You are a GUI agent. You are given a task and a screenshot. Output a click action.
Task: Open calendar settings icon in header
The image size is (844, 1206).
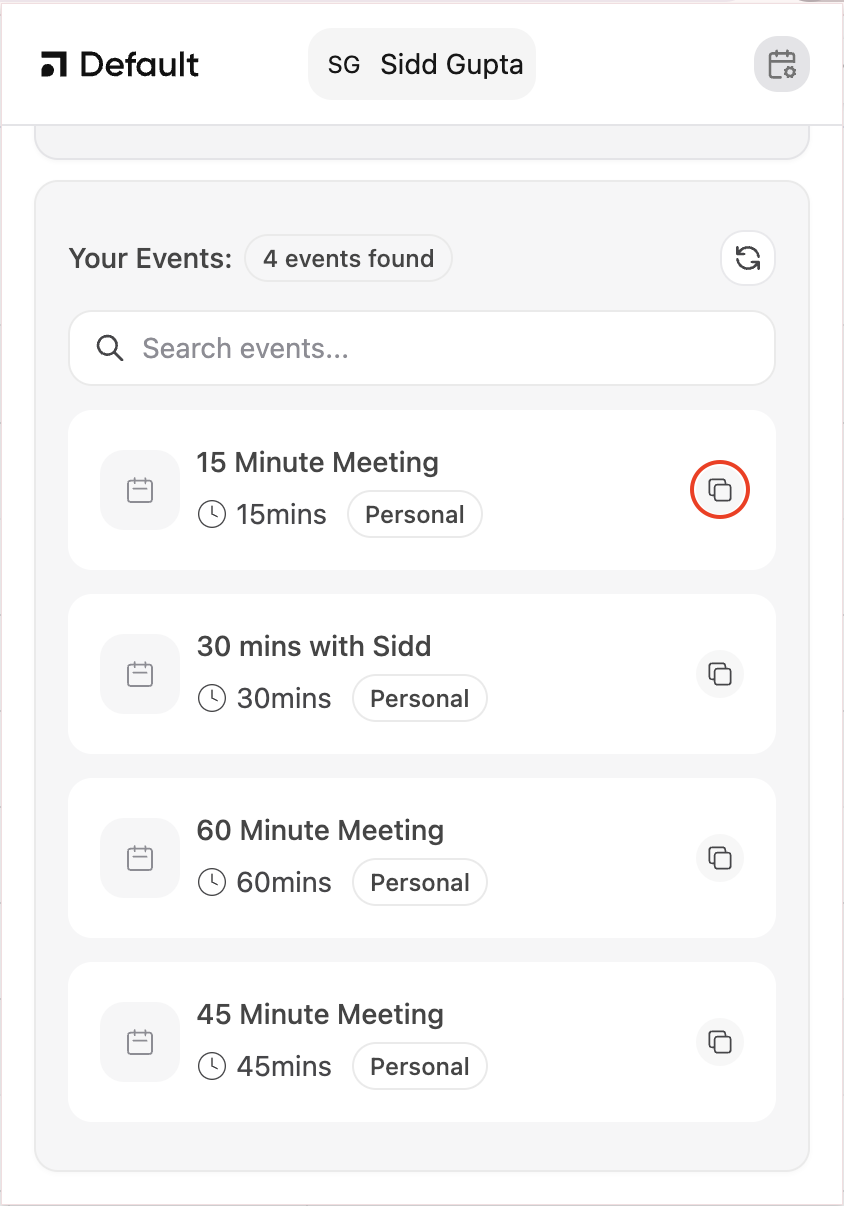[x=781, y=65]
